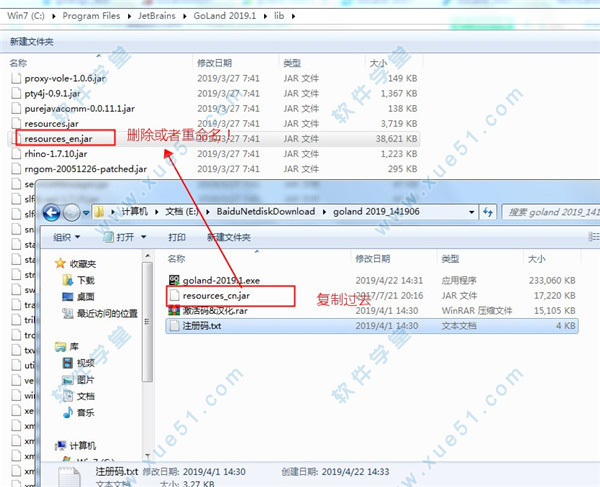Select rhino-1.7.10.jar in lib window
Screen dimensions: 600x487
[x=56, y=154]
